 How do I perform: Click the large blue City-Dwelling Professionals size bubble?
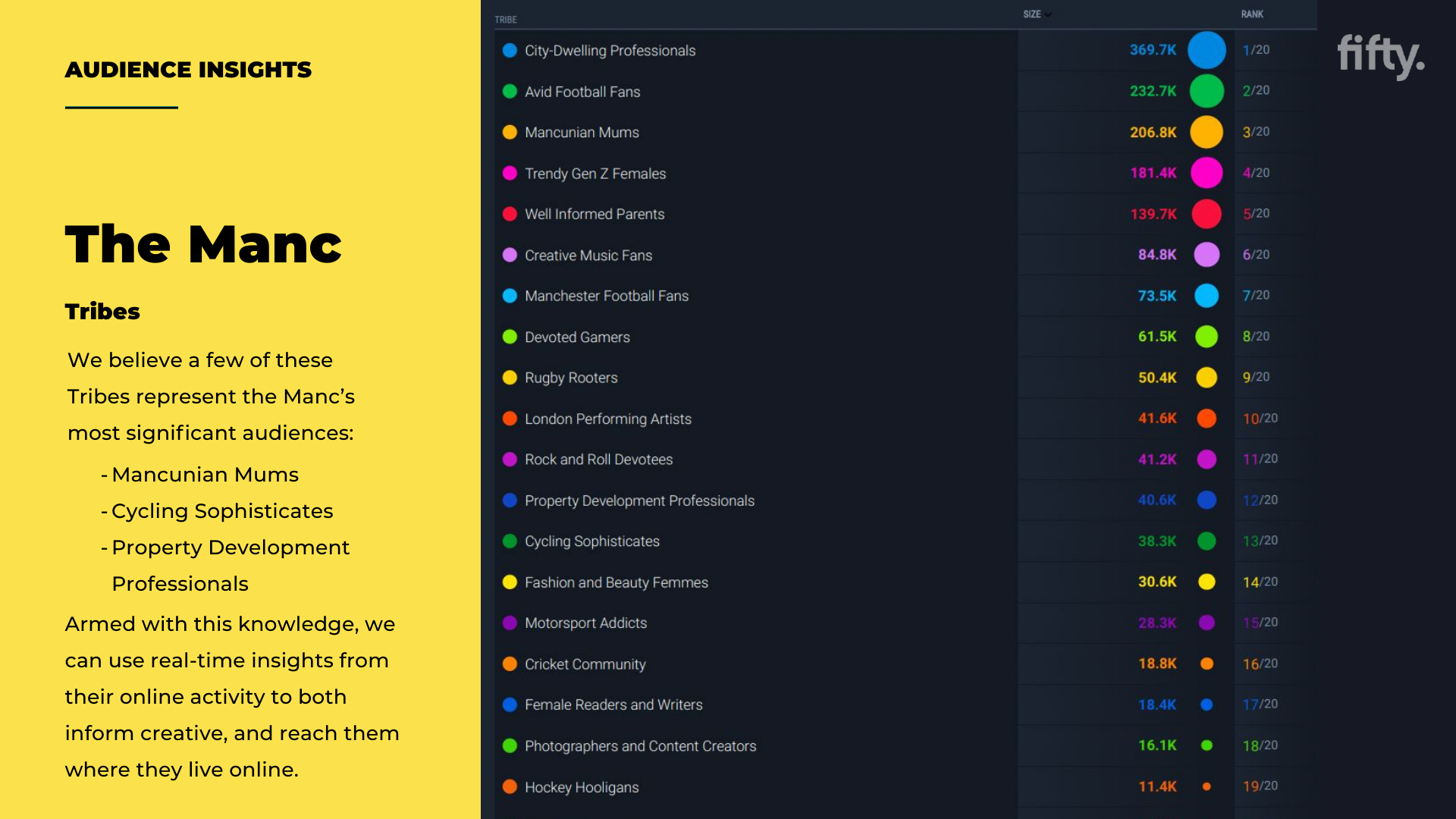pos(1207,51)
